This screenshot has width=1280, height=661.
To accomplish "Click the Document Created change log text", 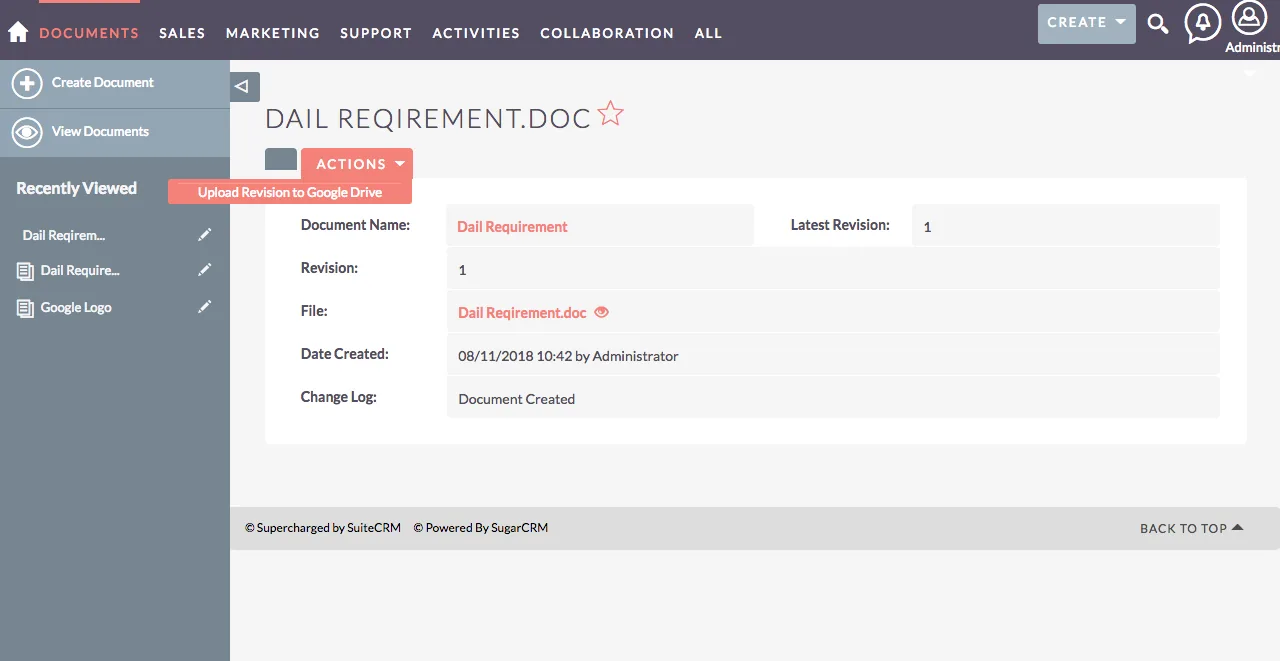I will pyautogui.click(x=517, y=399).
